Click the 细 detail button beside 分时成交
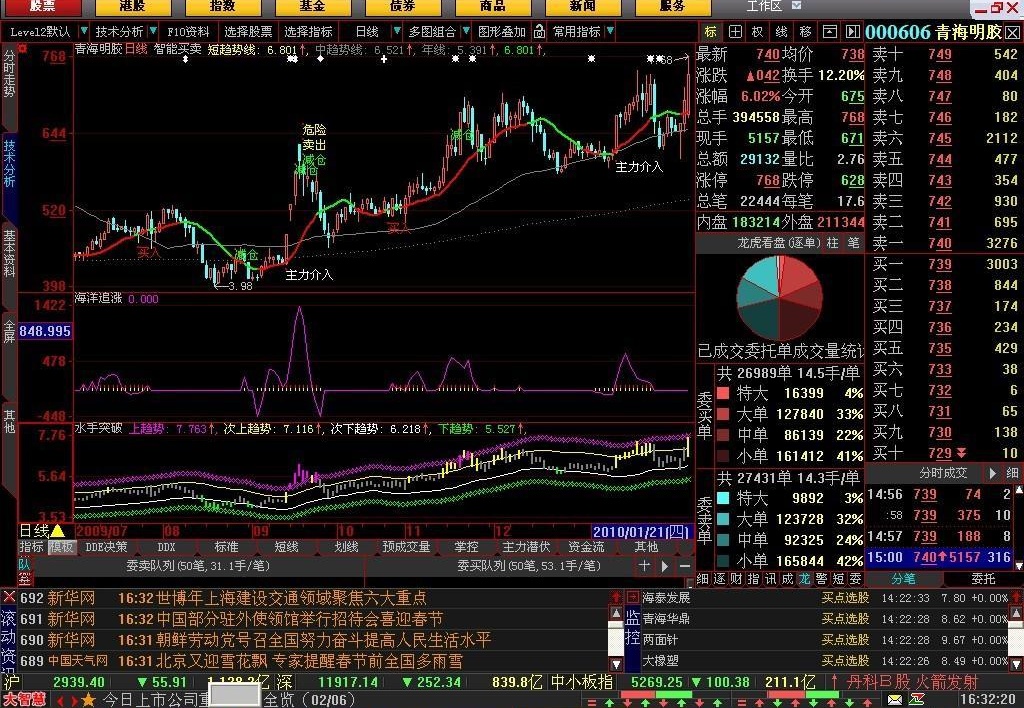1024x708 pixels. coord(1012,473)
